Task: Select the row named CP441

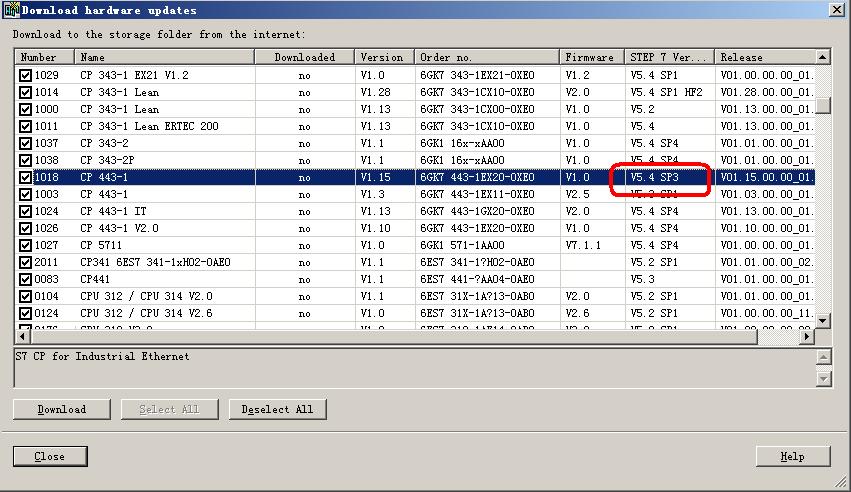Action: click(x=415, y=279)
